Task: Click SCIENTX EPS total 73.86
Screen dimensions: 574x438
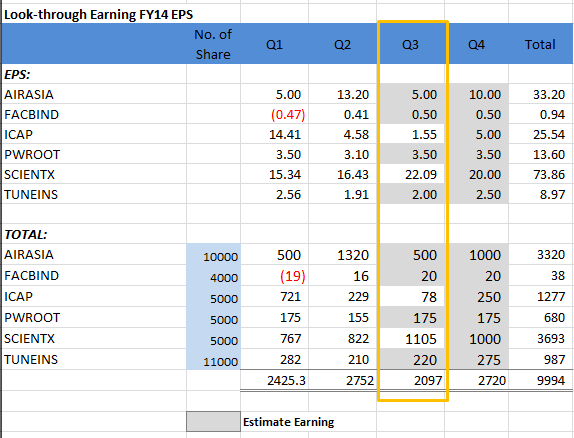Action: (549, 174)
